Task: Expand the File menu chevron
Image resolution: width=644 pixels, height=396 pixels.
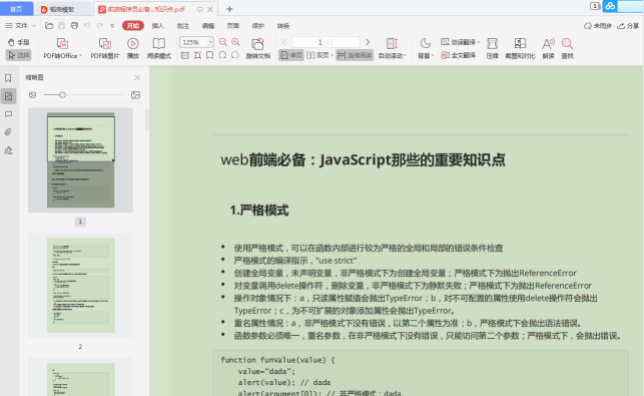Action: click(34, 25)
